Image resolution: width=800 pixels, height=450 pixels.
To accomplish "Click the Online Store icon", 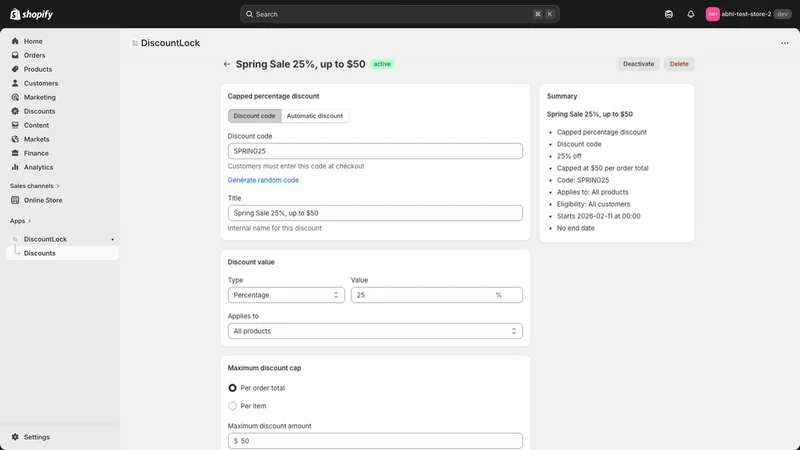I will click(x=15, y=200).
